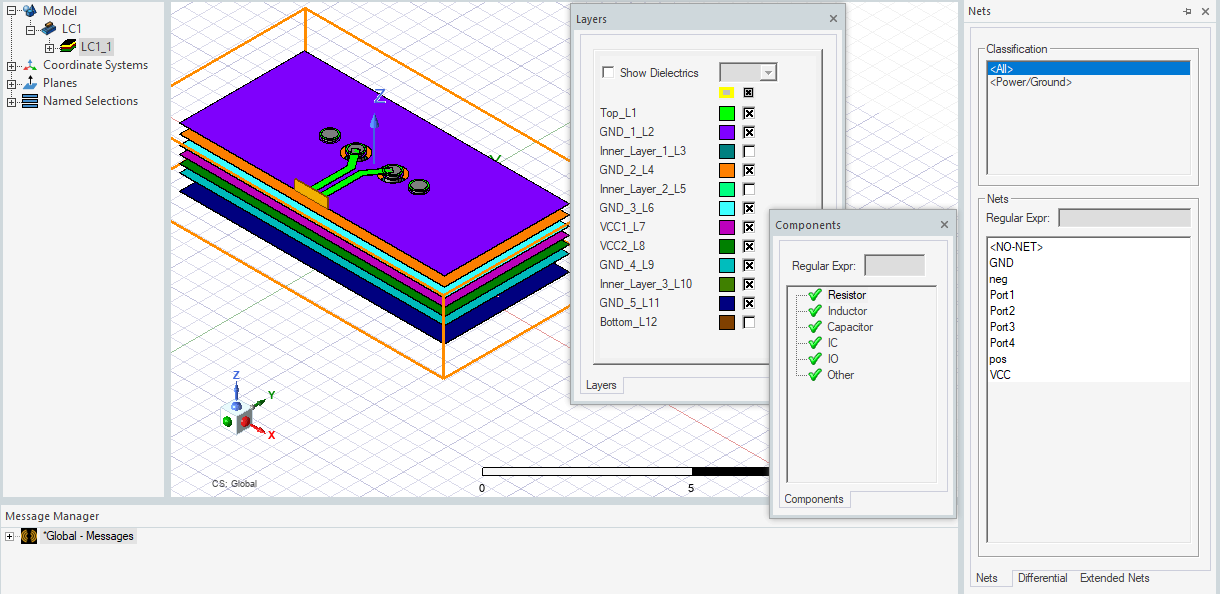Pin the Nets panel with the pushpin icon
Image resolution: width=1220 pixels, height=594 pixels.
(x=1187, y=11)
